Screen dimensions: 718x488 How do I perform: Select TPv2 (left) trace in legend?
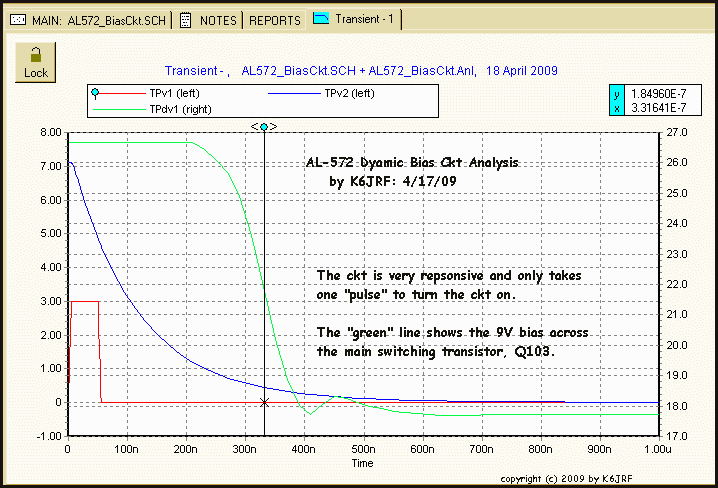tap(349, 93)
